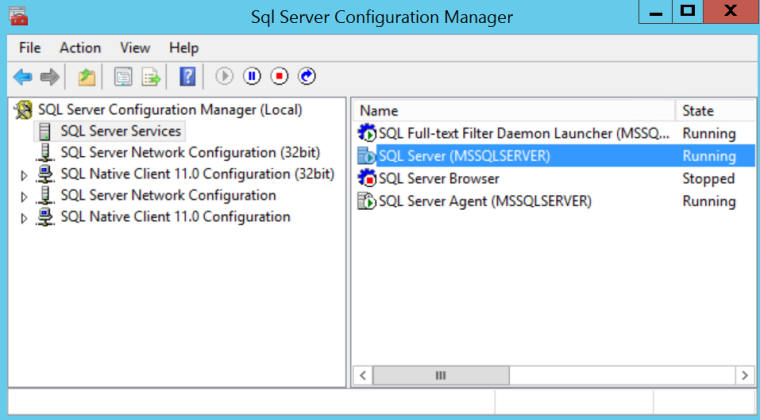Click the horizontal scrollbar thumb
This screenshot has height=420, width=760.
[441, 375]
